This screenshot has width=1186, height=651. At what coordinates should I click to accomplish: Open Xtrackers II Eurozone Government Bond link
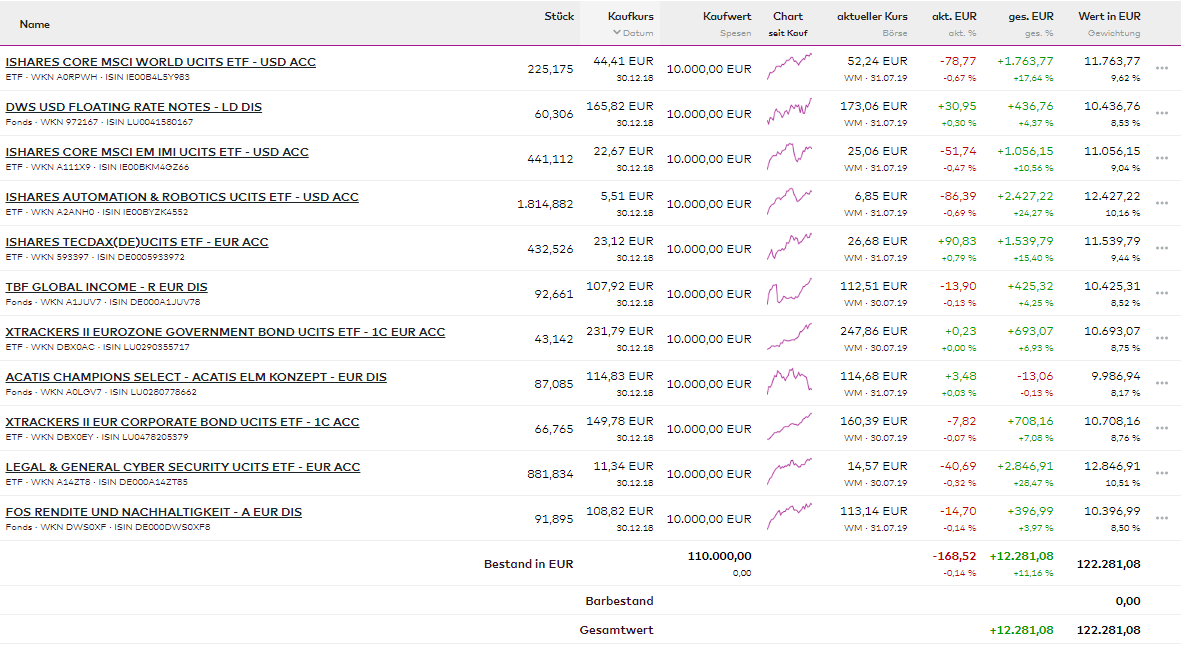(x=225, y=332)
